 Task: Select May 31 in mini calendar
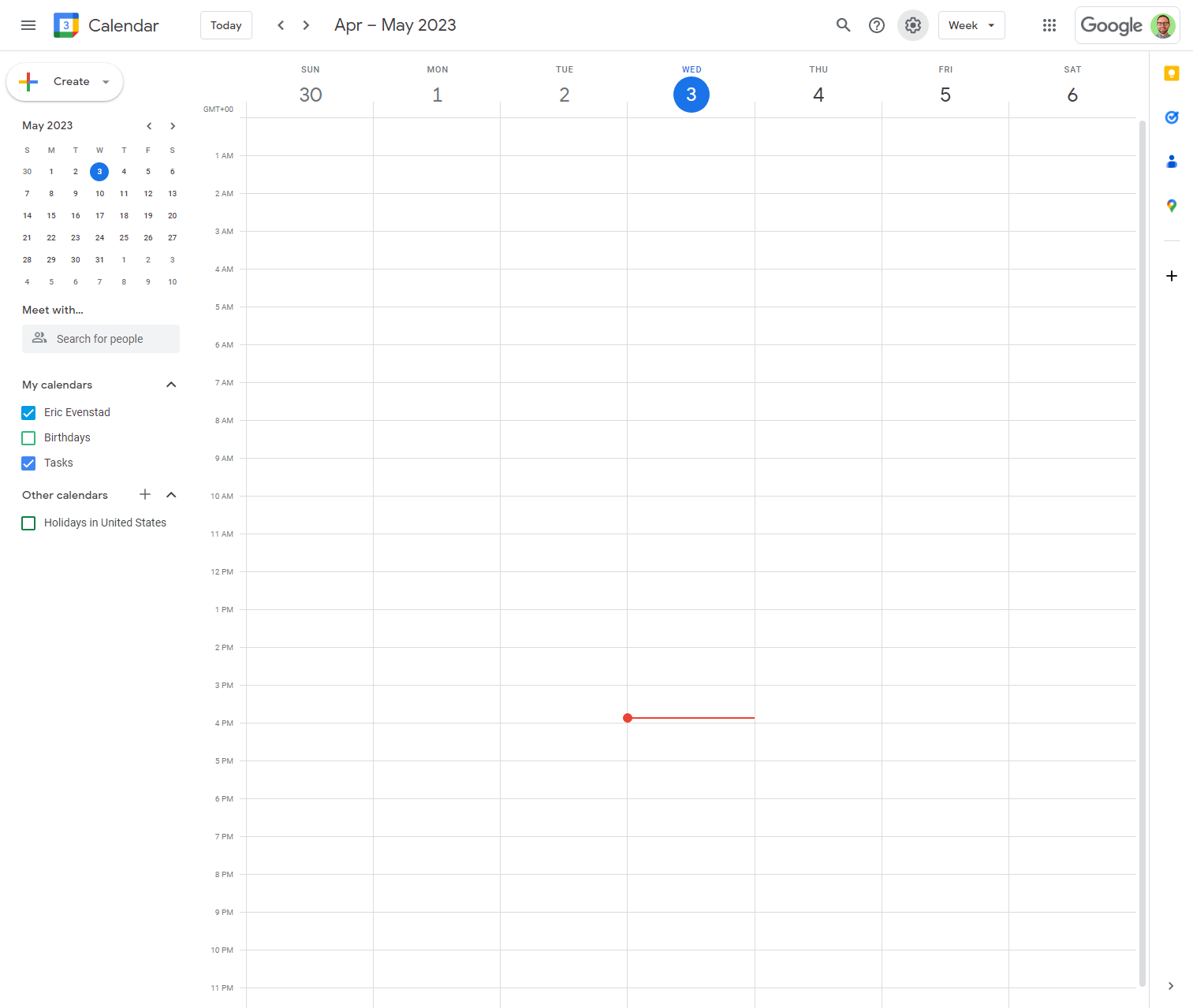click(x=99, y=260)
